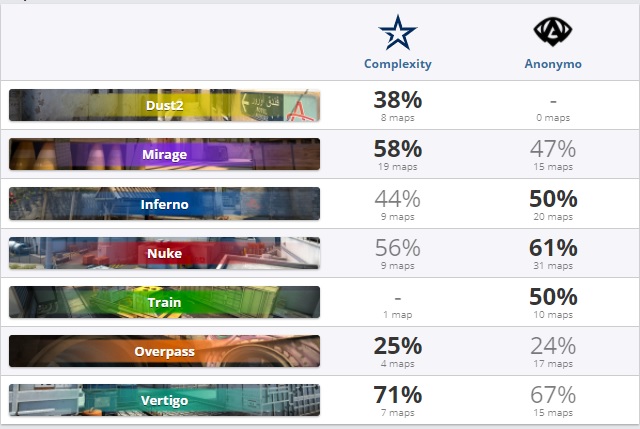640x429 pixels.
Task: Click Anonymo's 50% Inferno win rate
Action: point(553,198)
